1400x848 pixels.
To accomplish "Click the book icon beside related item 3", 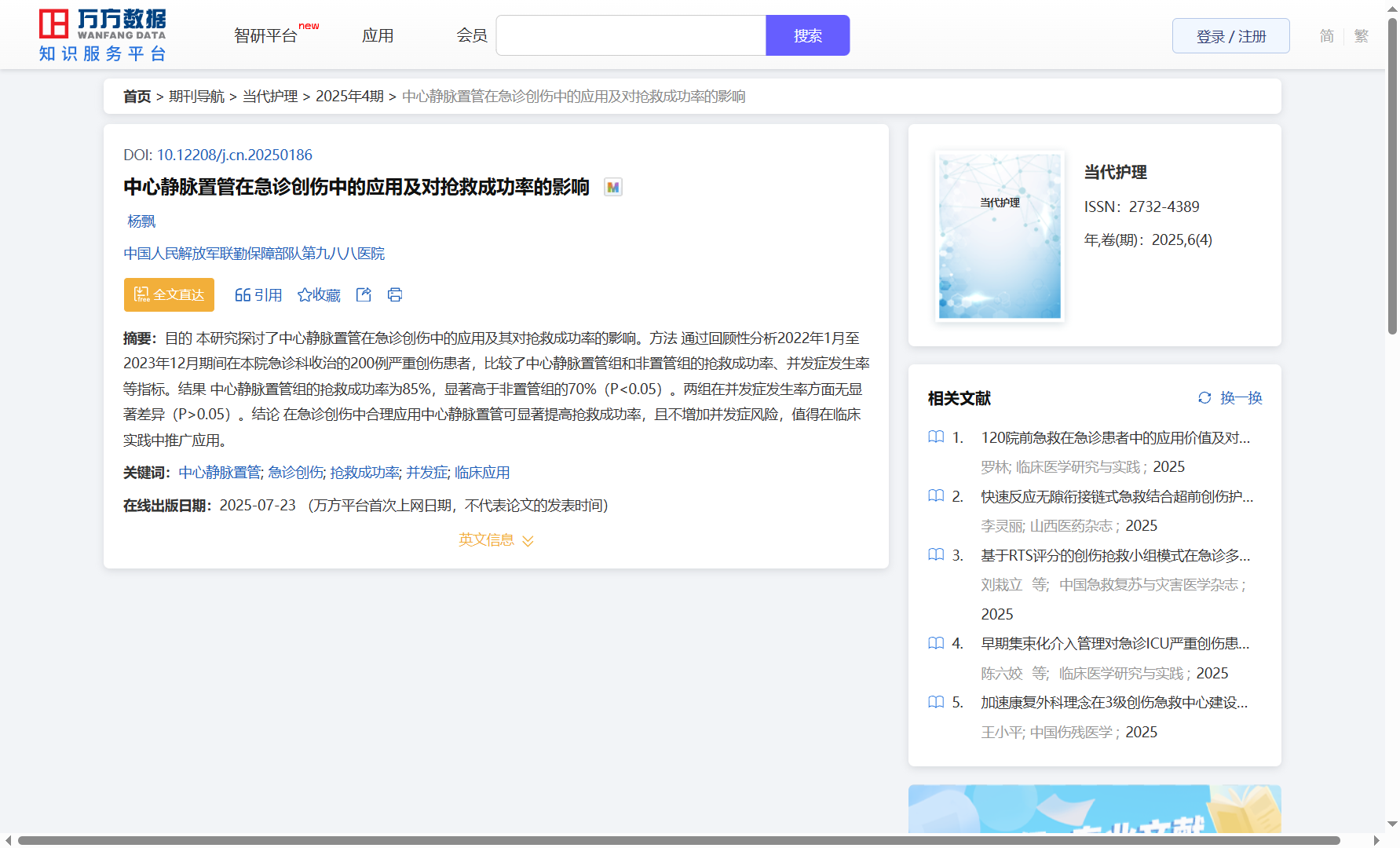I will tap(936, 555).
